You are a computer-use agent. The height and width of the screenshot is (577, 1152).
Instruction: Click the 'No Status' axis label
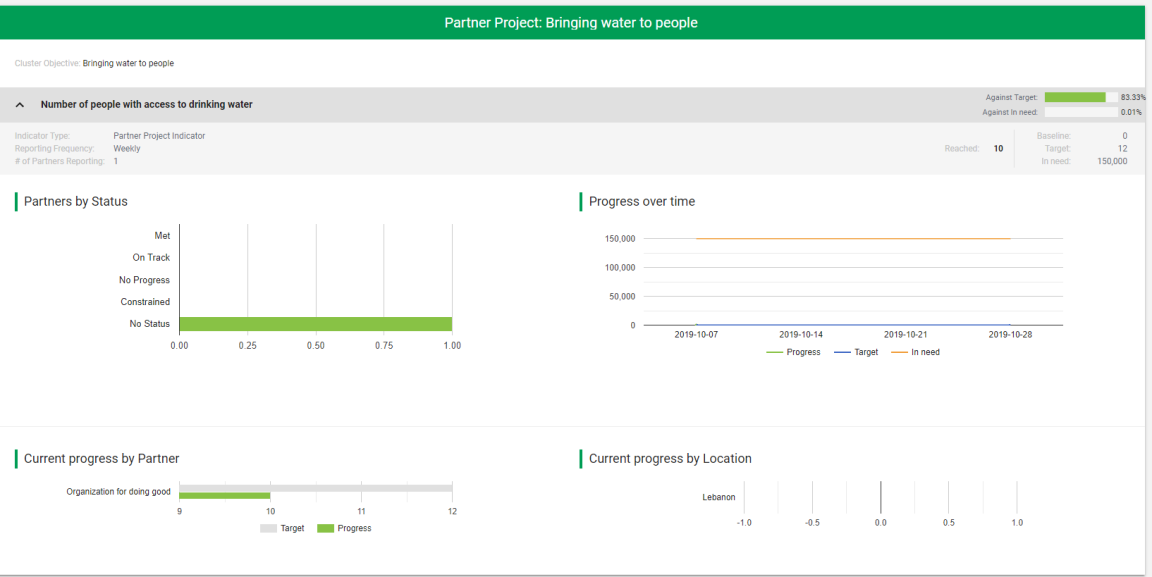pos(150,324)
